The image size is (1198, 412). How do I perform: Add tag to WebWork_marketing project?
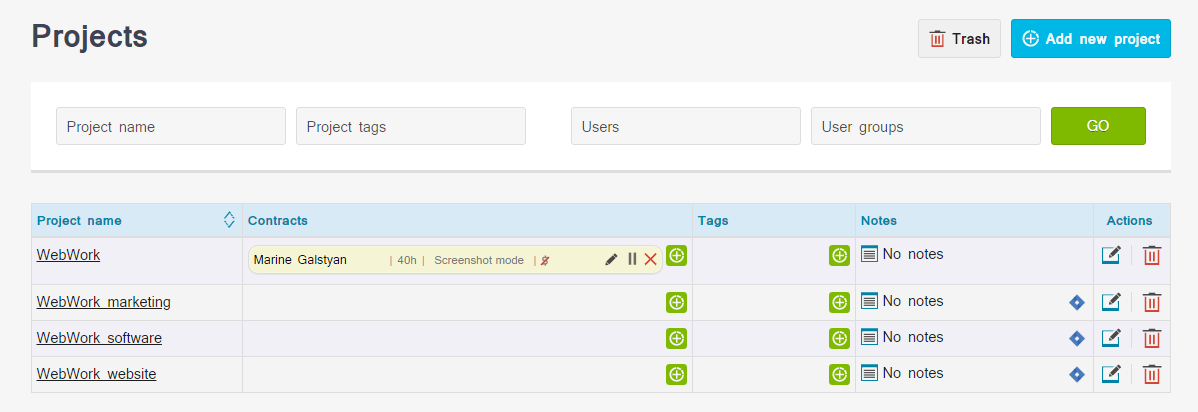(x=840, y=303)
